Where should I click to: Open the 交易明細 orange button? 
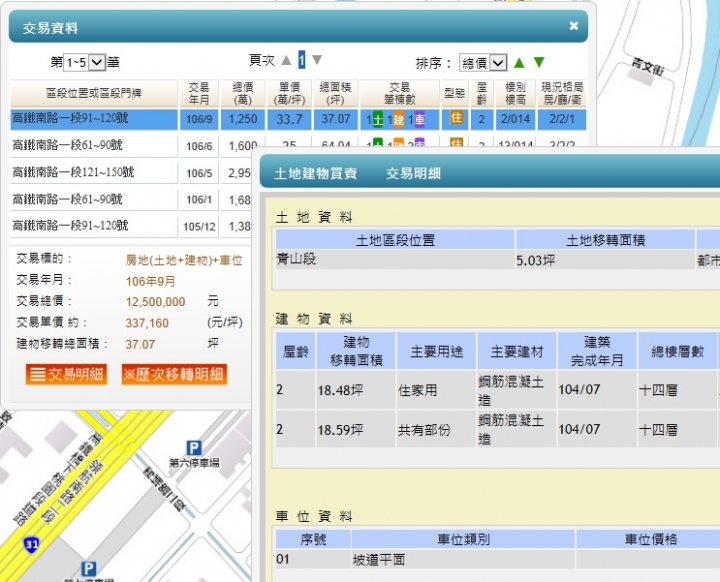click(x=66, y=374)
